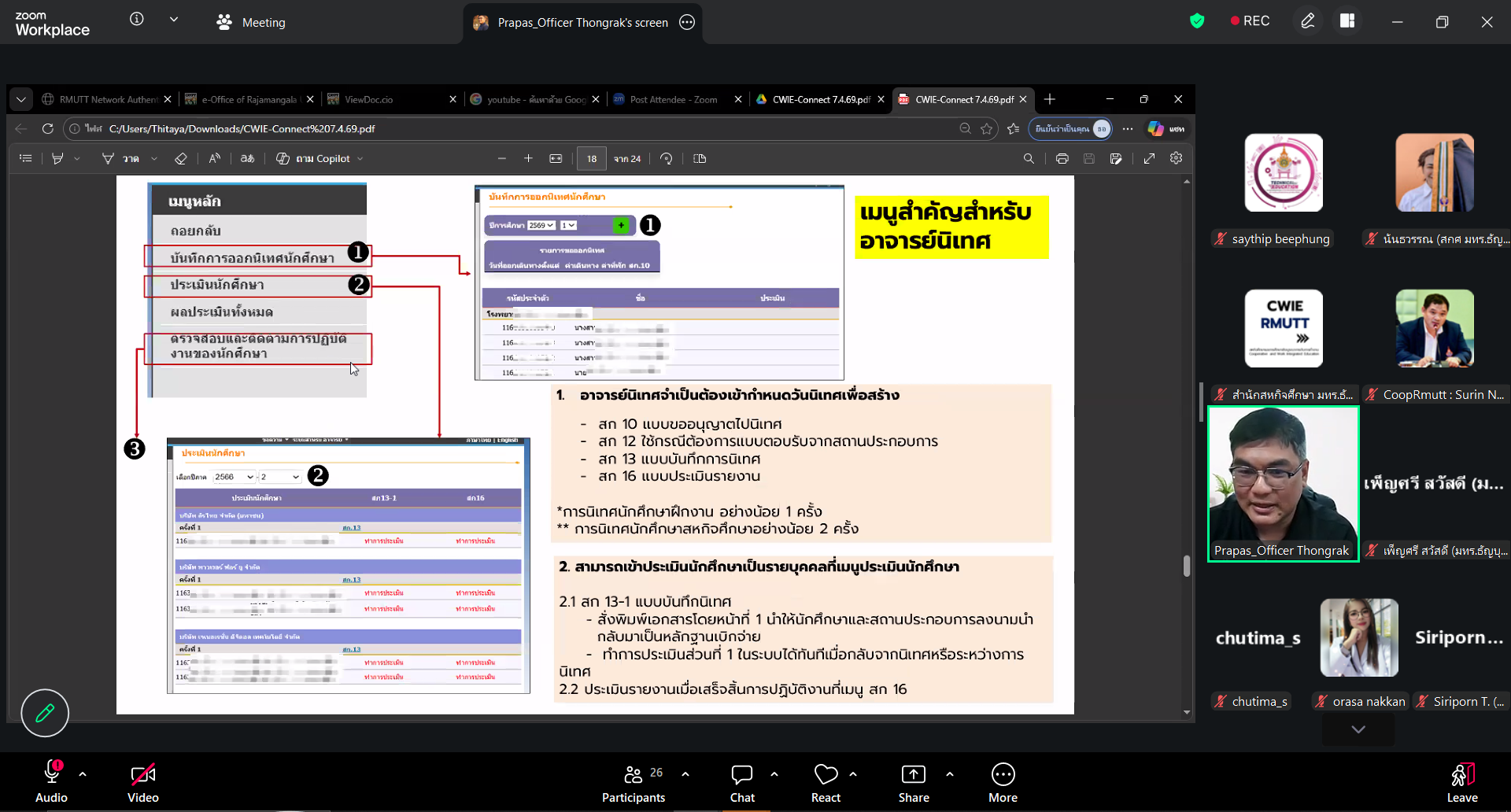Turn on the Video camera
This screenshot has width=1511, height=812.
(143, 784)
